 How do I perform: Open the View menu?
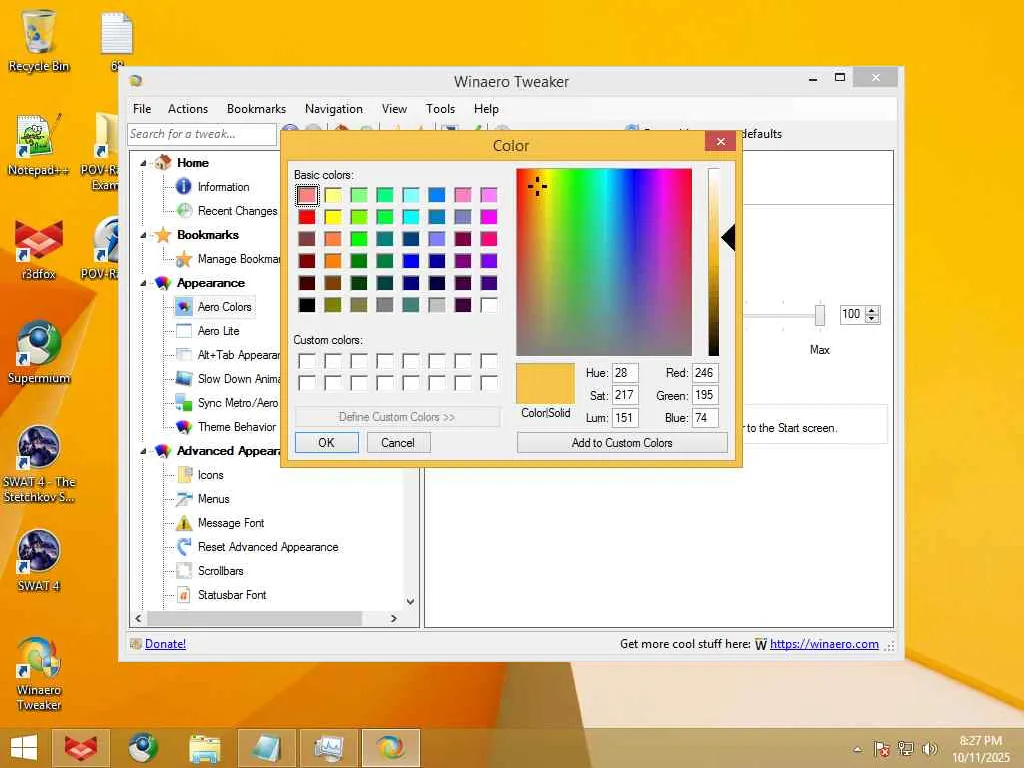(x=394, y=109)
